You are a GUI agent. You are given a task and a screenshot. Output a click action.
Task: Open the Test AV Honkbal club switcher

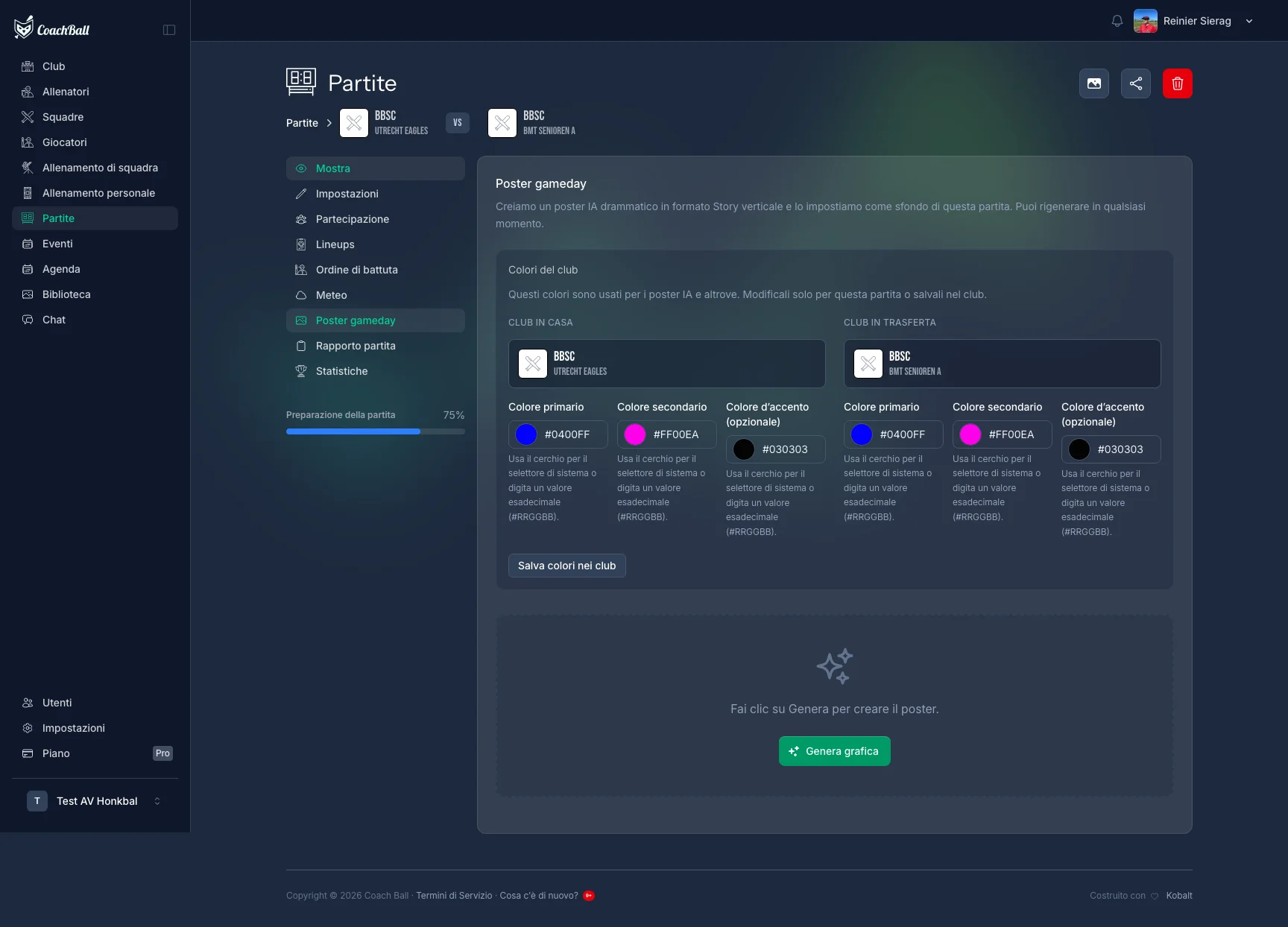[95, 801]
